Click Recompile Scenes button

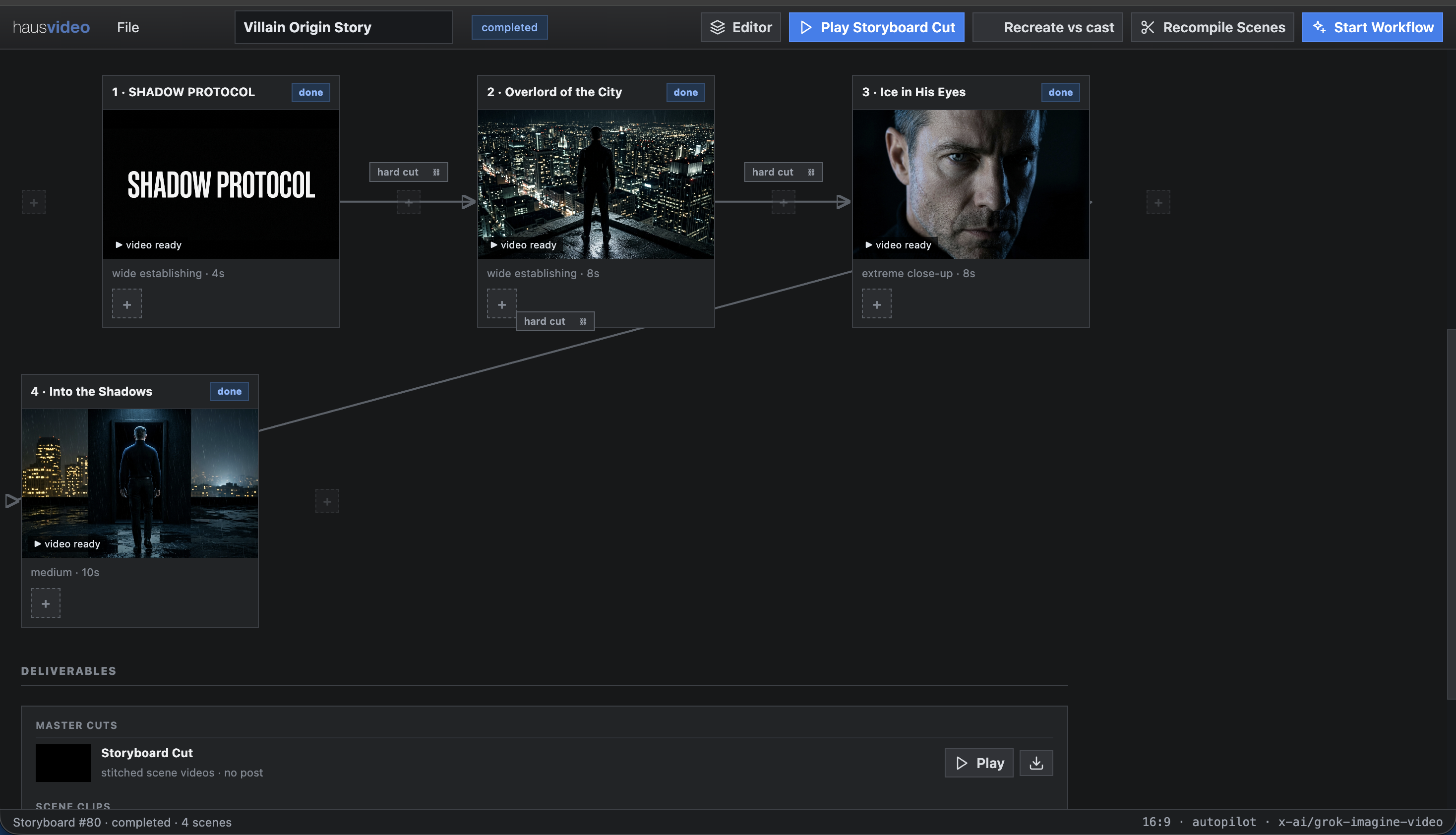point(1213,27)
